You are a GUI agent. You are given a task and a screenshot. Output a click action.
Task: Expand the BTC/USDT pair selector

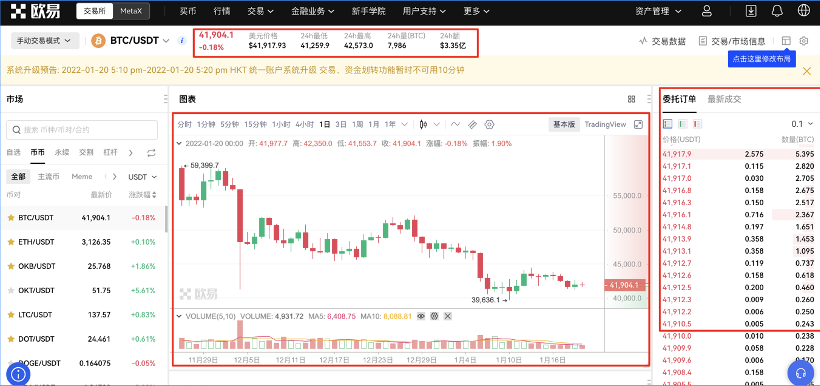click(x=130, y=40)
